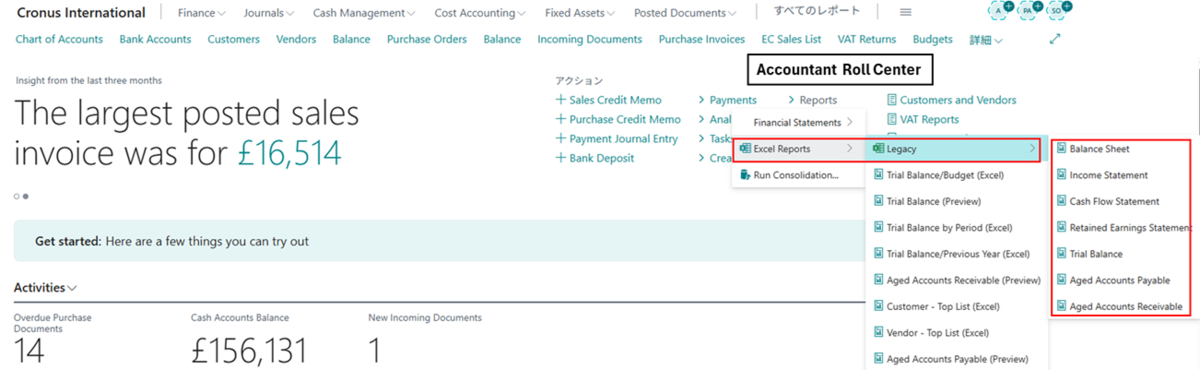The height and width of the screenshot is (370, 1200).
Task: Open the hamburger navigation menu icon
Action: click(906, 12)
